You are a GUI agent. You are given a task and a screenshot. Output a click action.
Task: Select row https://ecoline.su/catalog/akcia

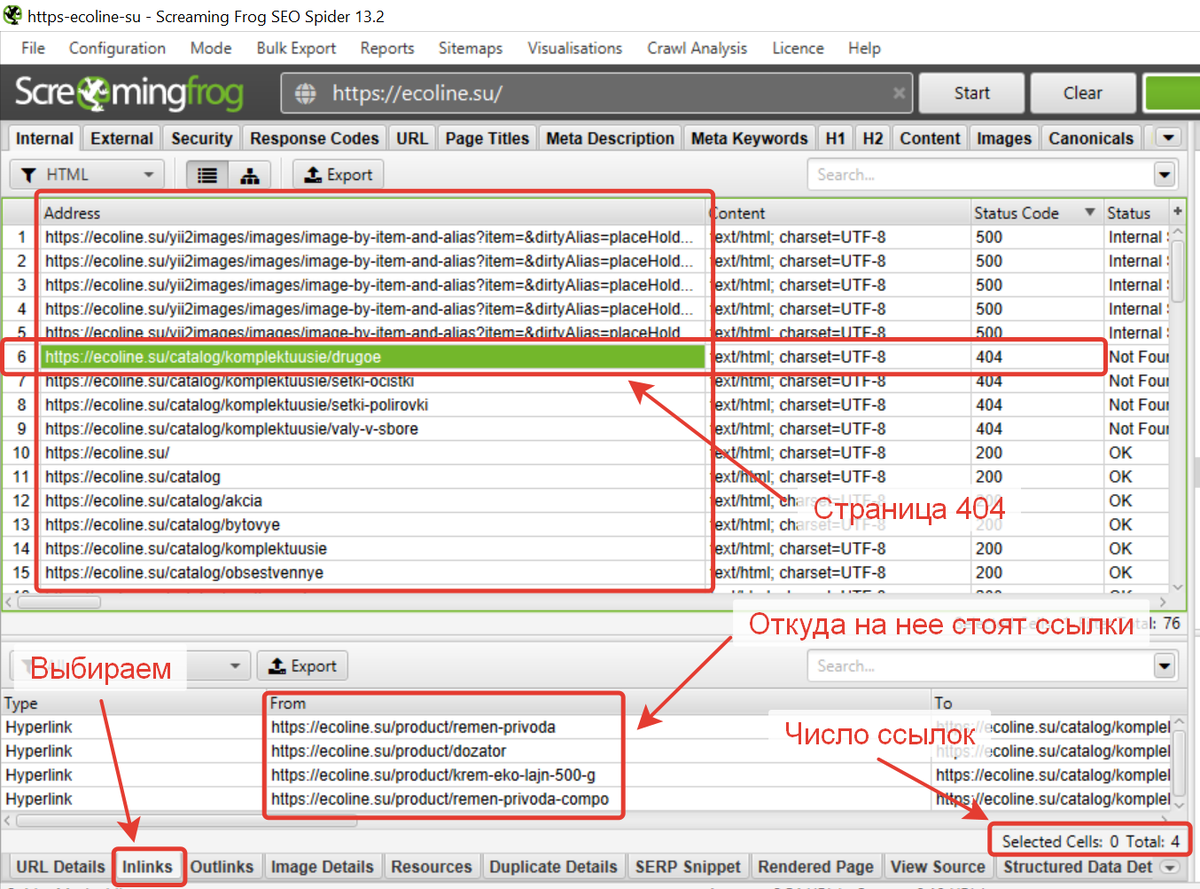point(373,501)
